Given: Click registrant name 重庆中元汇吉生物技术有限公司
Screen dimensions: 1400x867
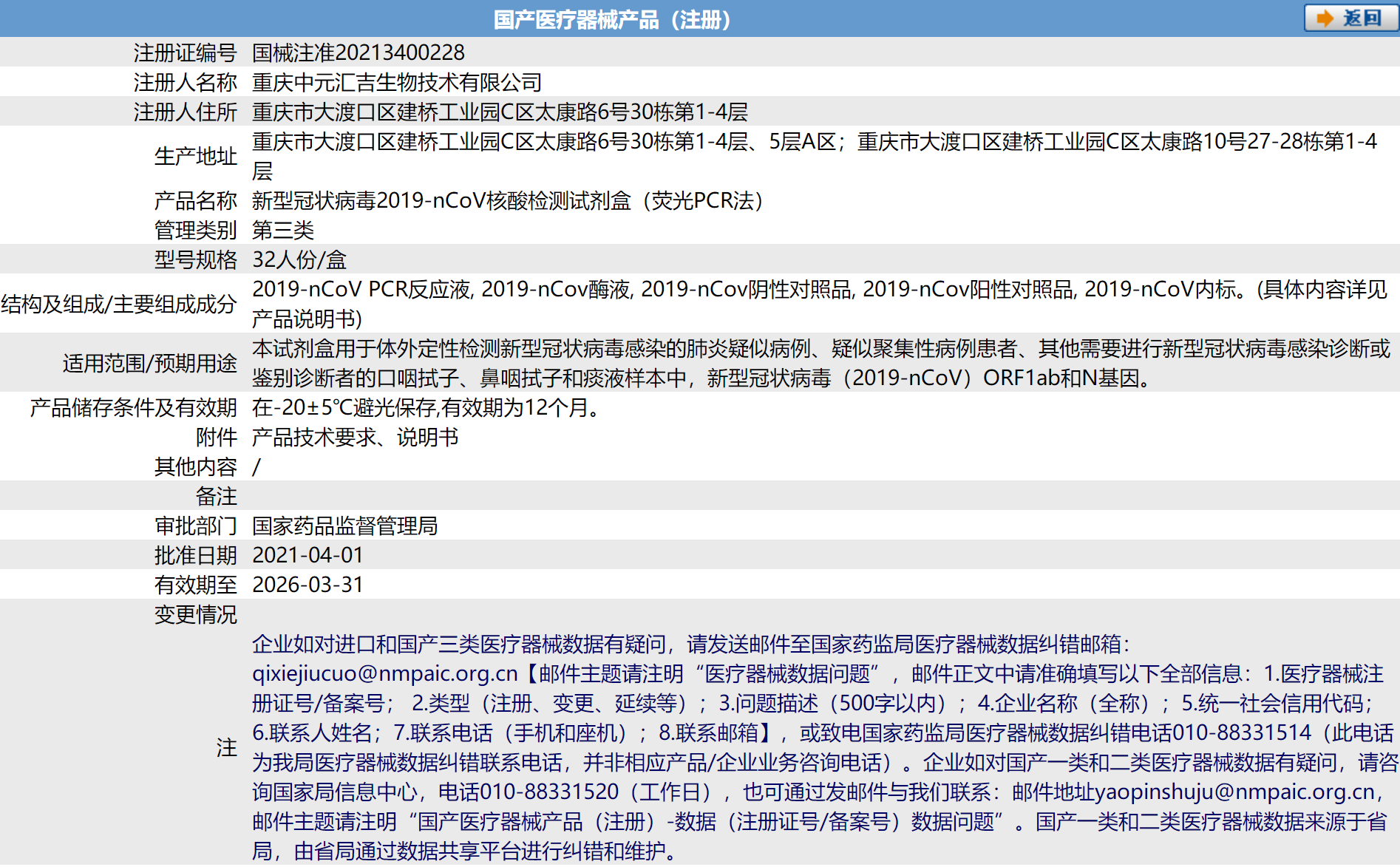Looking at the screenshot, I should (396, 82).
